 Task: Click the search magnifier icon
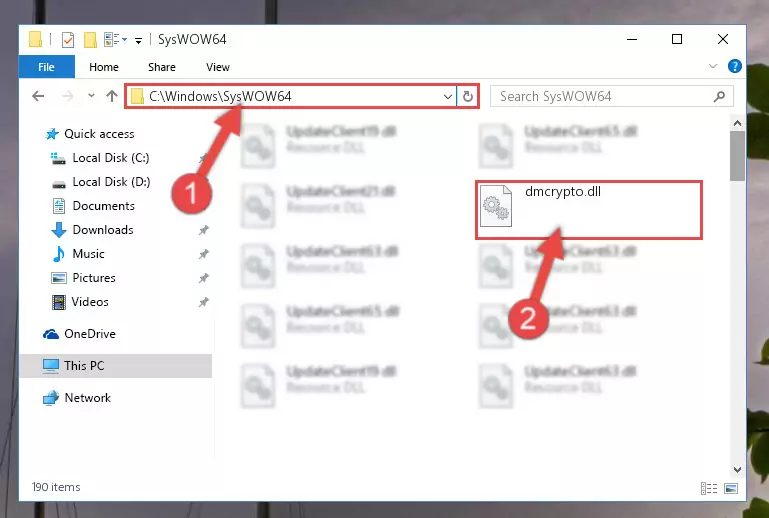tap(719, 97)
